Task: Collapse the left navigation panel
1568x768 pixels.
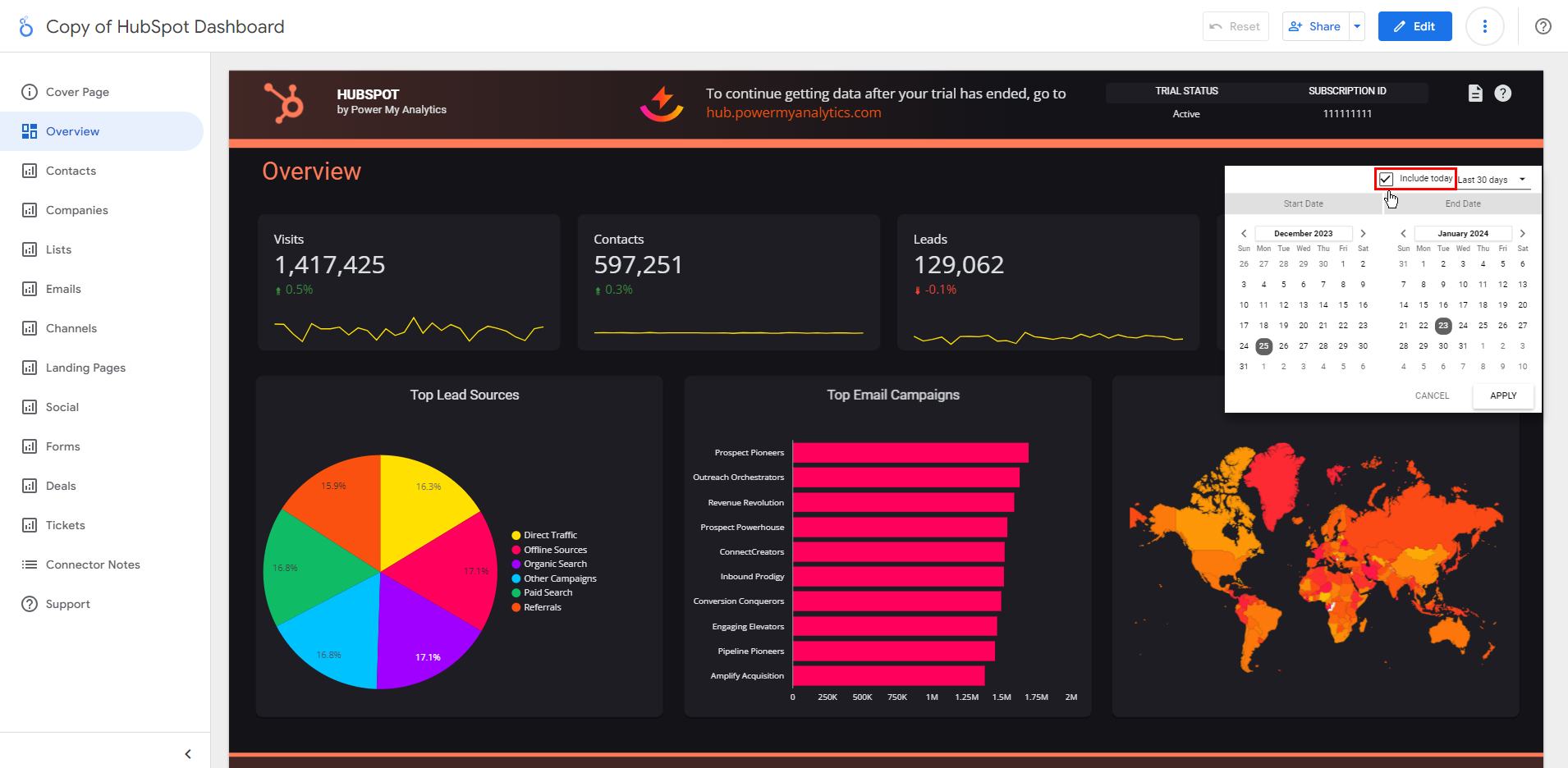Action: (188, 753)
